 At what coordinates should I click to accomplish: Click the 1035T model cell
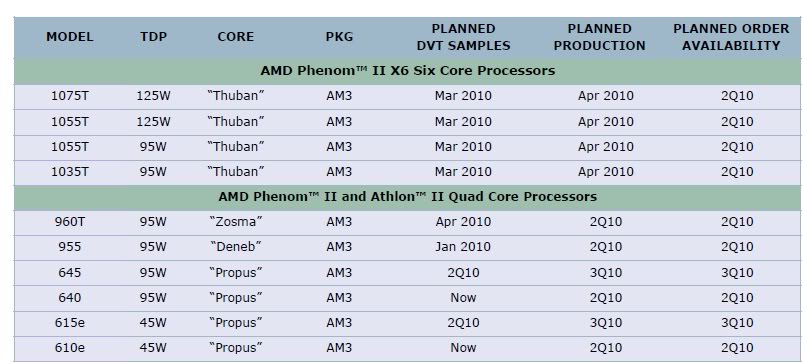[70, 172]
